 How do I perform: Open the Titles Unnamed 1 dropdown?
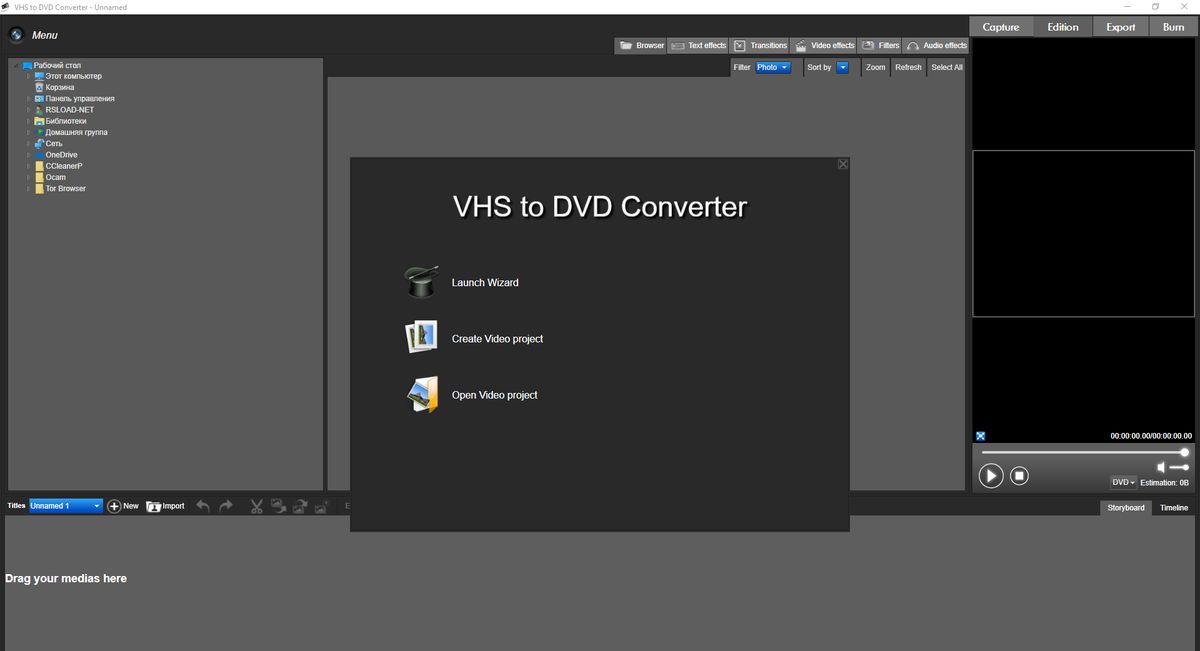(x=66, y=506)
